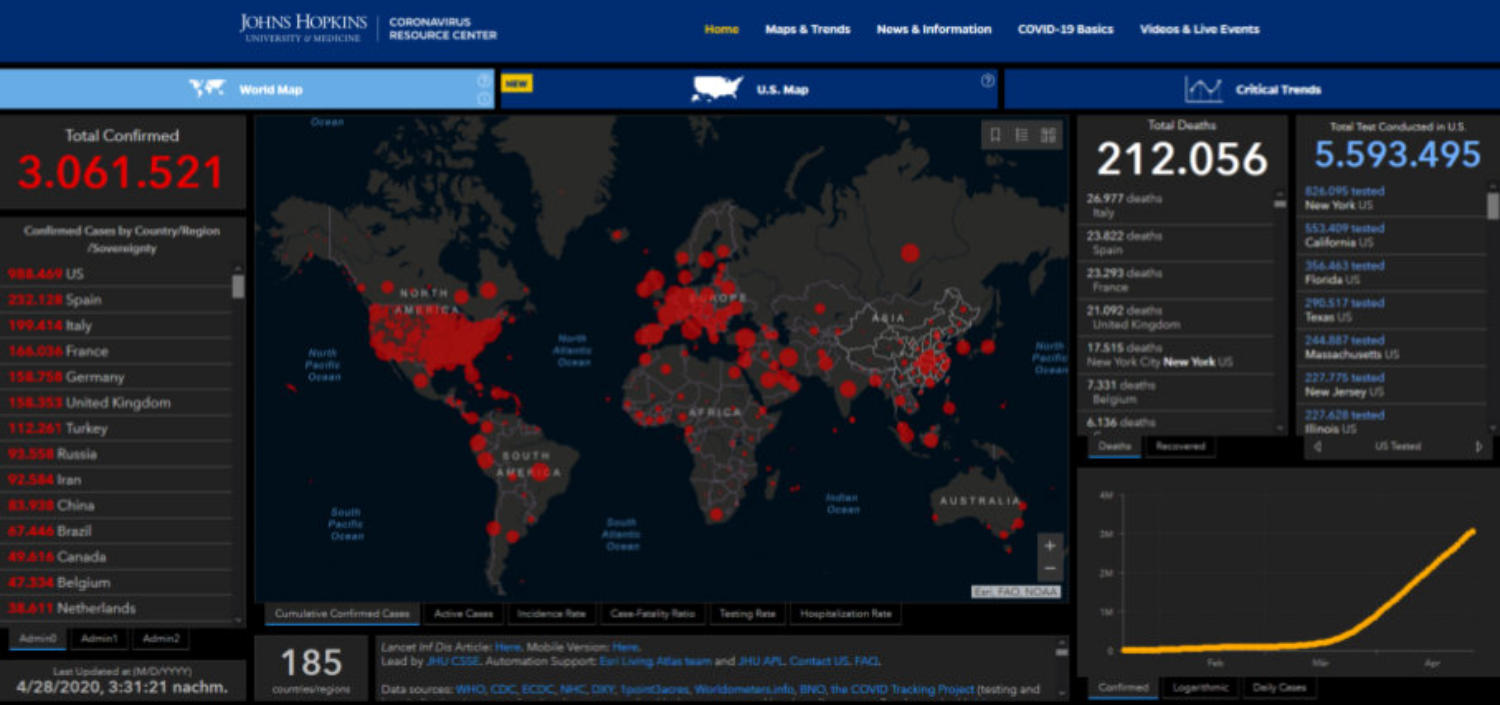
Task: Open Maps & Trends in the navigation
Action: click(807, 29)
